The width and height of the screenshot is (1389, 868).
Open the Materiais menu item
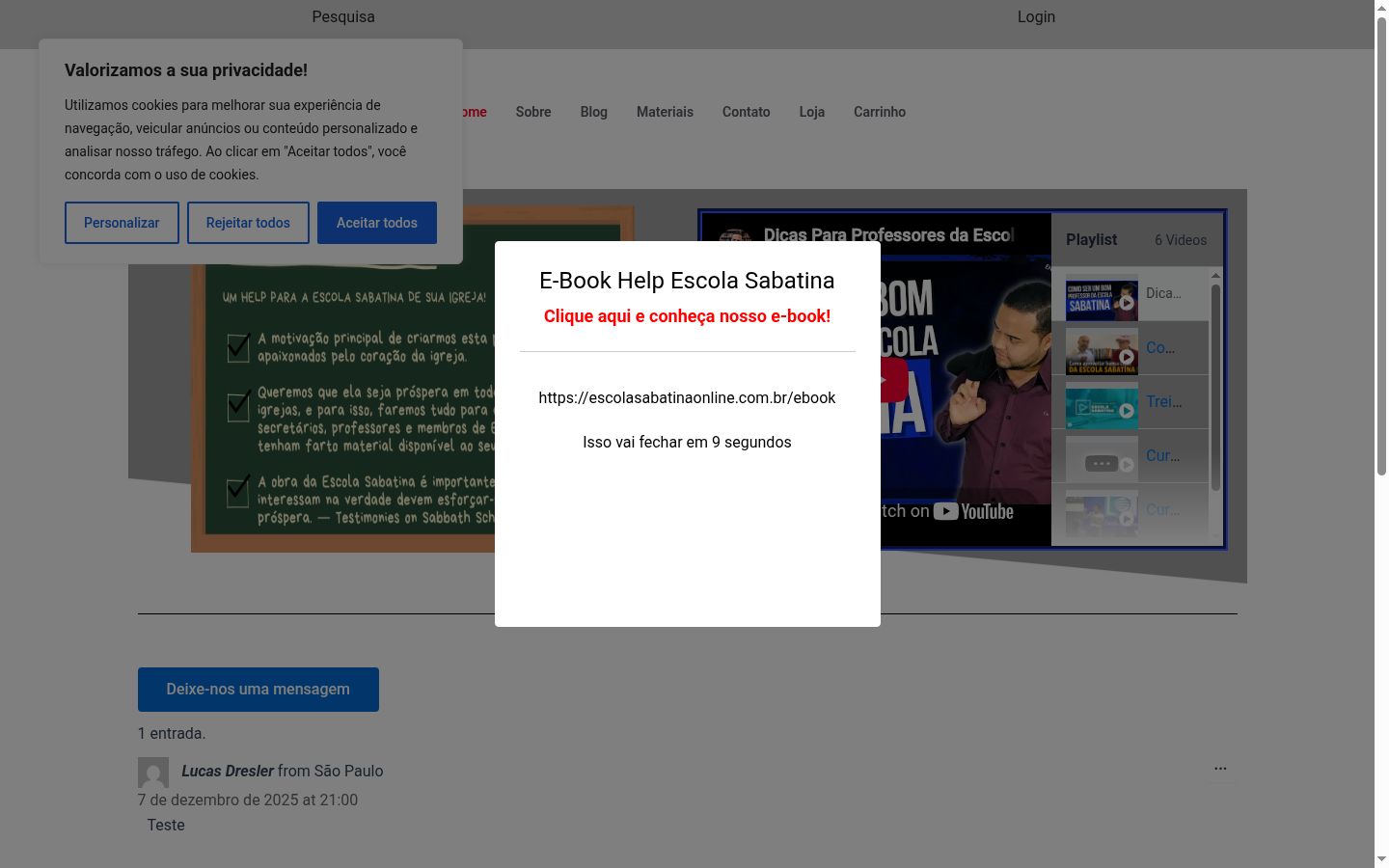tap(665, 112)
